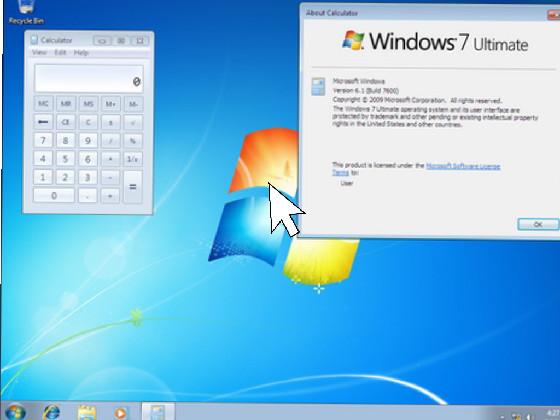
Task: Open the Help menu in Calculator
Action: pyautogui.click(x=81, y=52)
